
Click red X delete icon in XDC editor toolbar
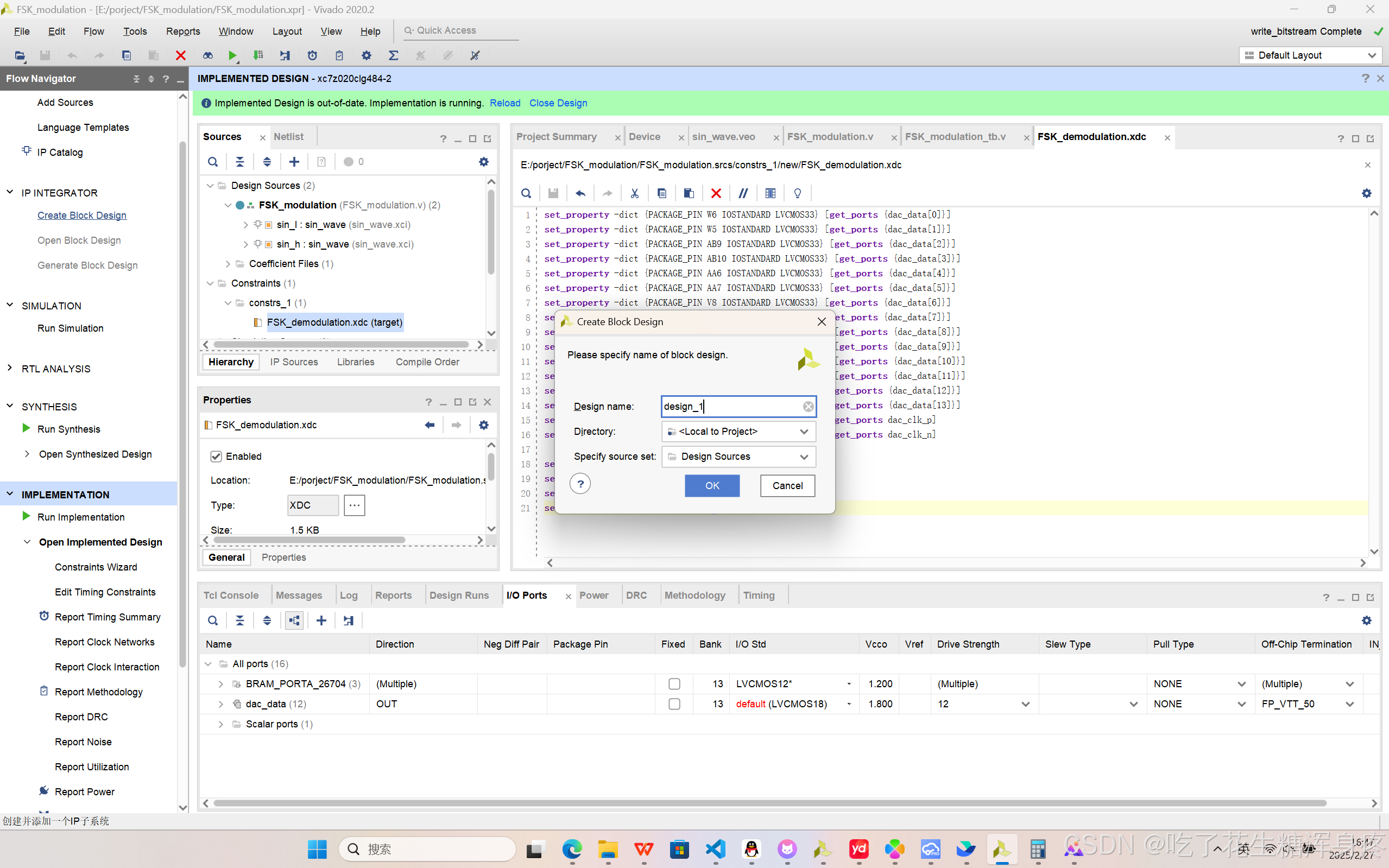coord(716,193)
